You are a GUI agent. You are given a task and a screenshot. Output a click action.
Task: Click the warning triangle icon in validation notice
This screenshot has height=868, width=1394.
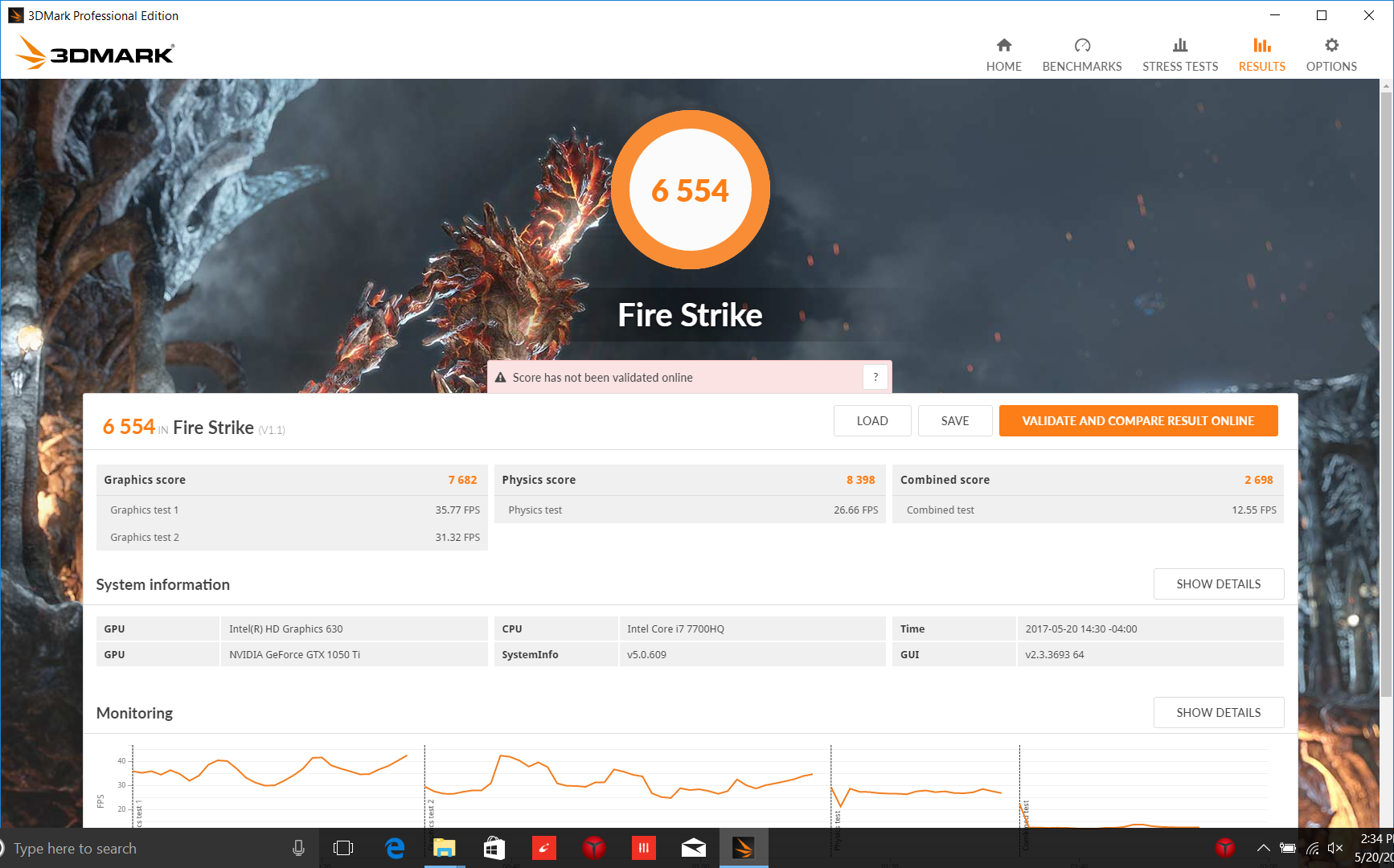(500, 378)
